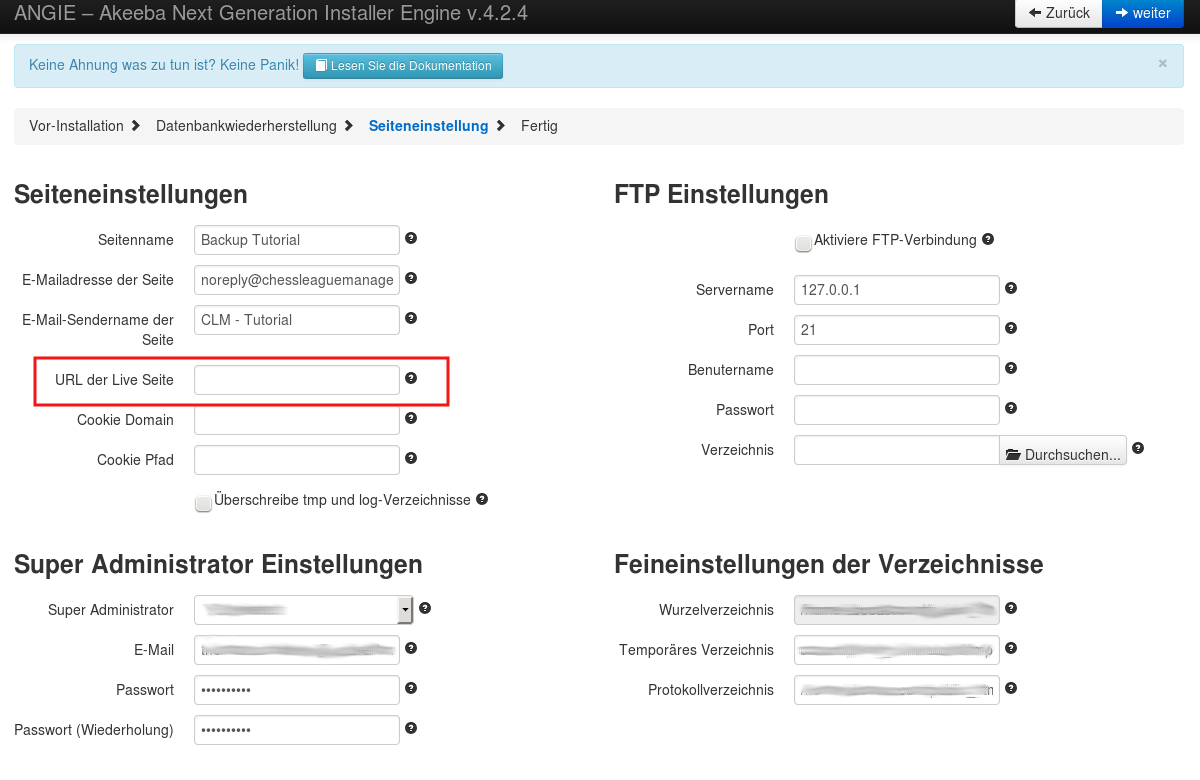The height and width of the screenshot is (780, 1200).
Task: Click the Seiteneinstellung breadcrumb step
Action: pos(428,126)
